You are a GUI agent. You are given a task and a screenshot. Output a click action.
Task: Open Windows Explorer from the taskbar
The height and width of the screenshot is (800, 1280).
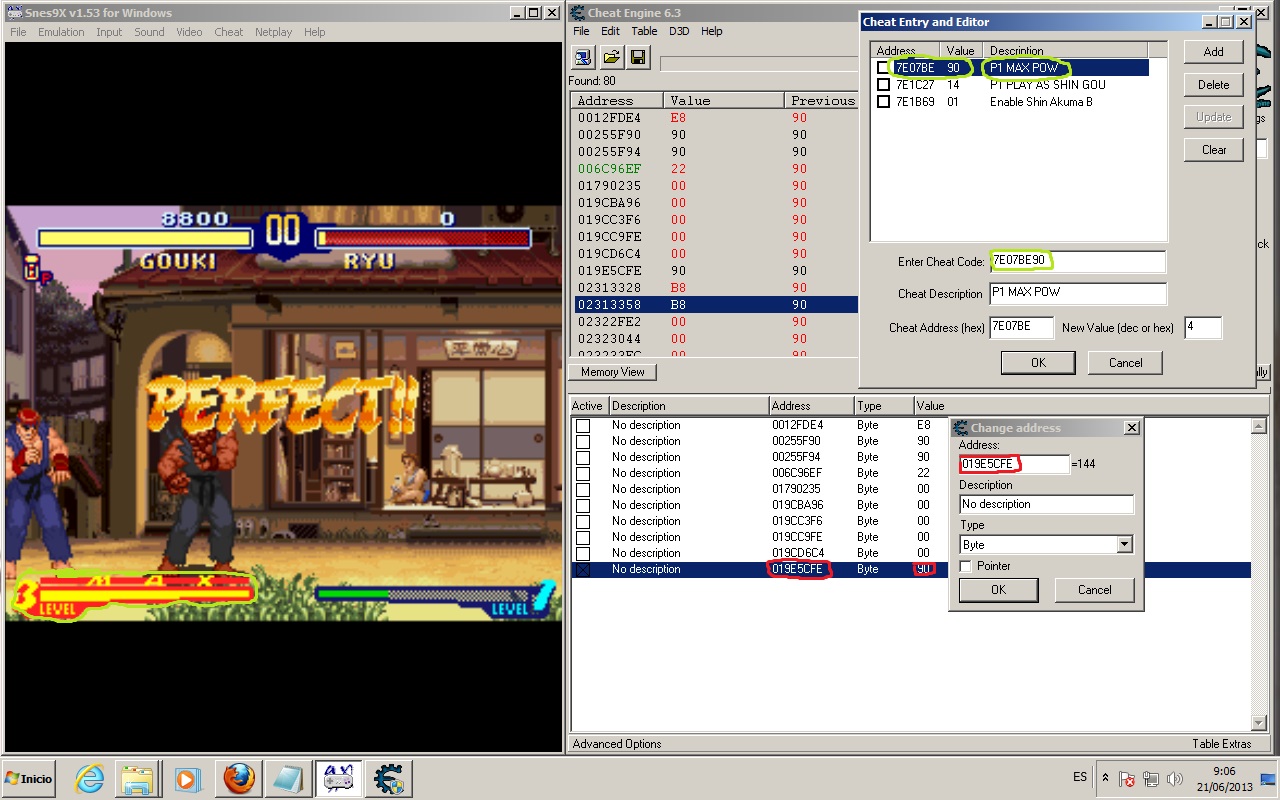[x=138, y=778]
